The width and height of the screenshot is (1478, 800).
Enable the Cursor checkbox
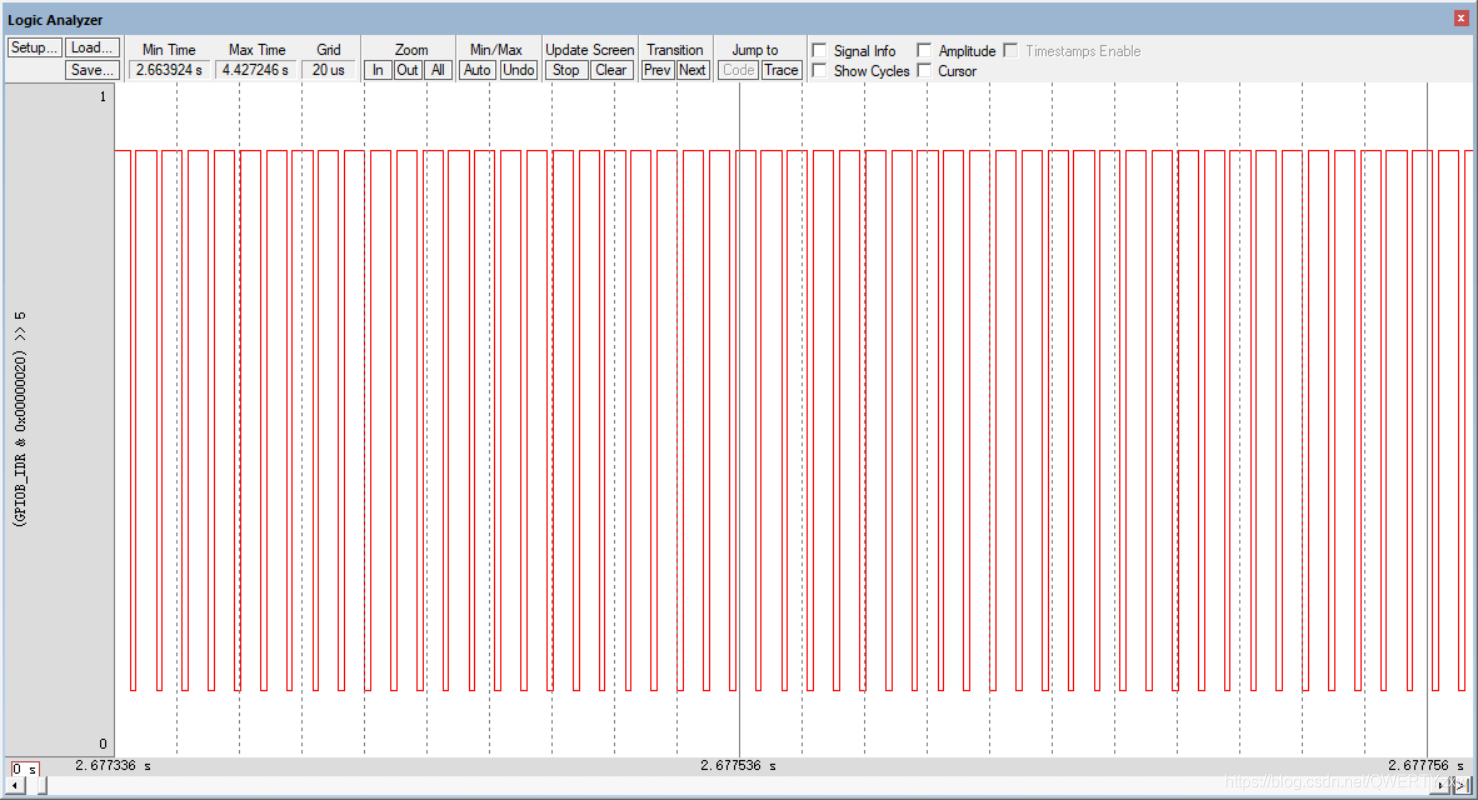(924, 71)
